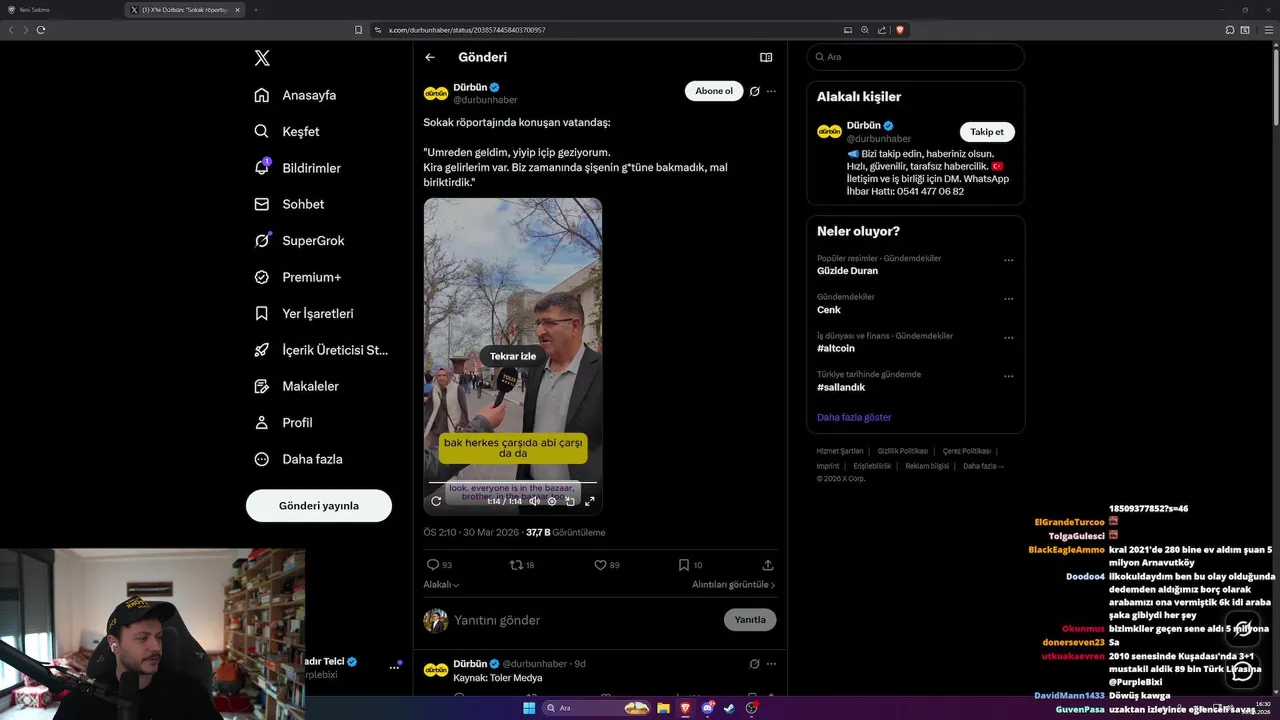The image size is (1280, 720).
Task: Open browser extensions puzzle icon
Action: click(x=1230, y=30)
